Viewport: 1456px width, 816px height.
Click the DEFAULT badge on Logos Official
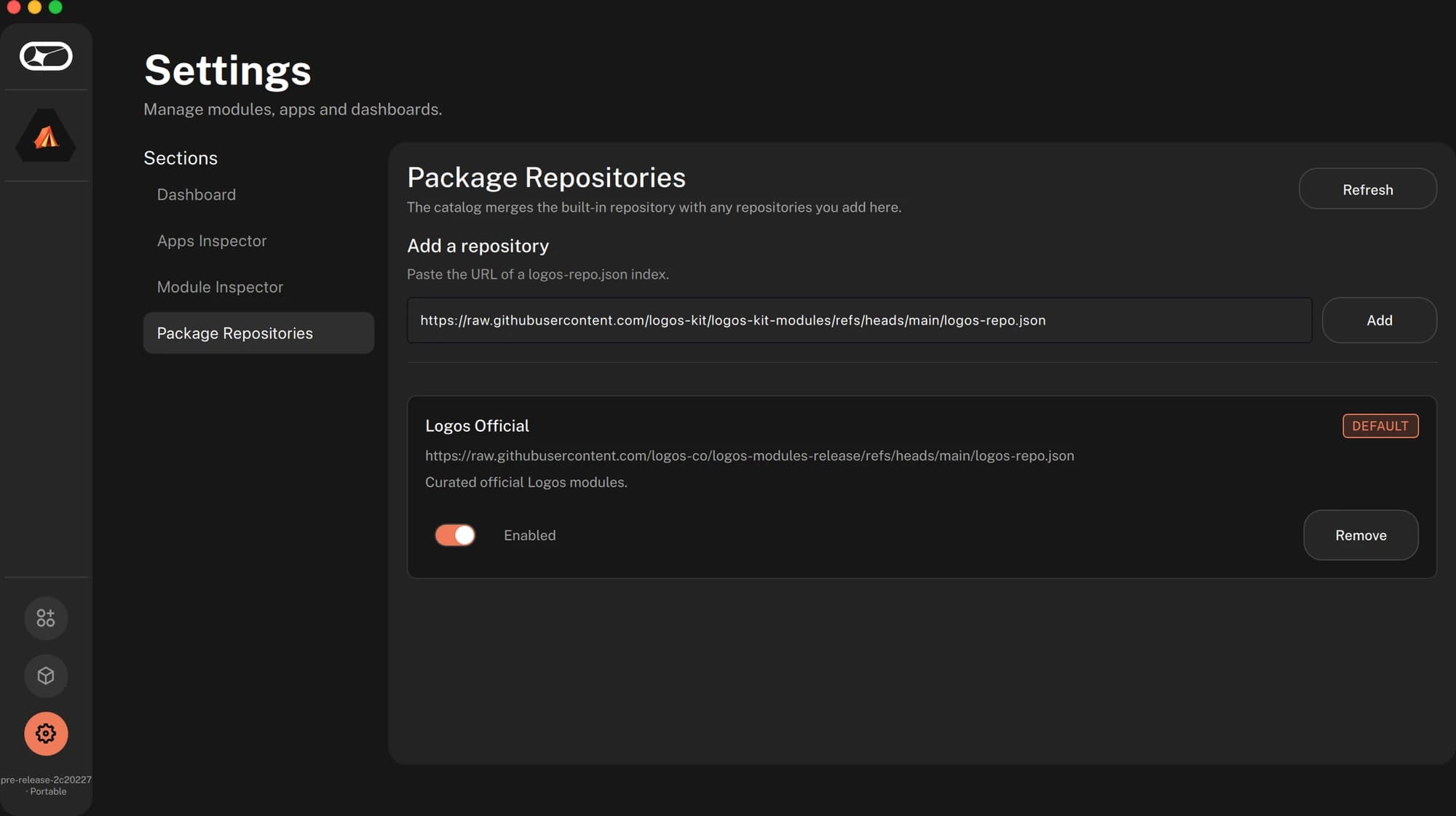click(x=1380, y=426)
